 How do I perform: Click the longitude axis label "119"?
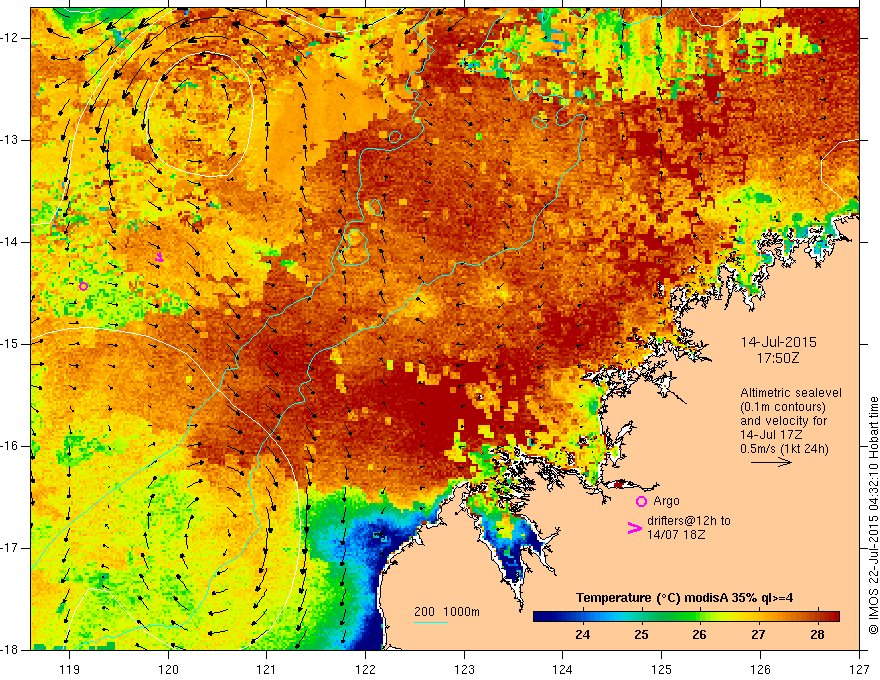point(69,669)
